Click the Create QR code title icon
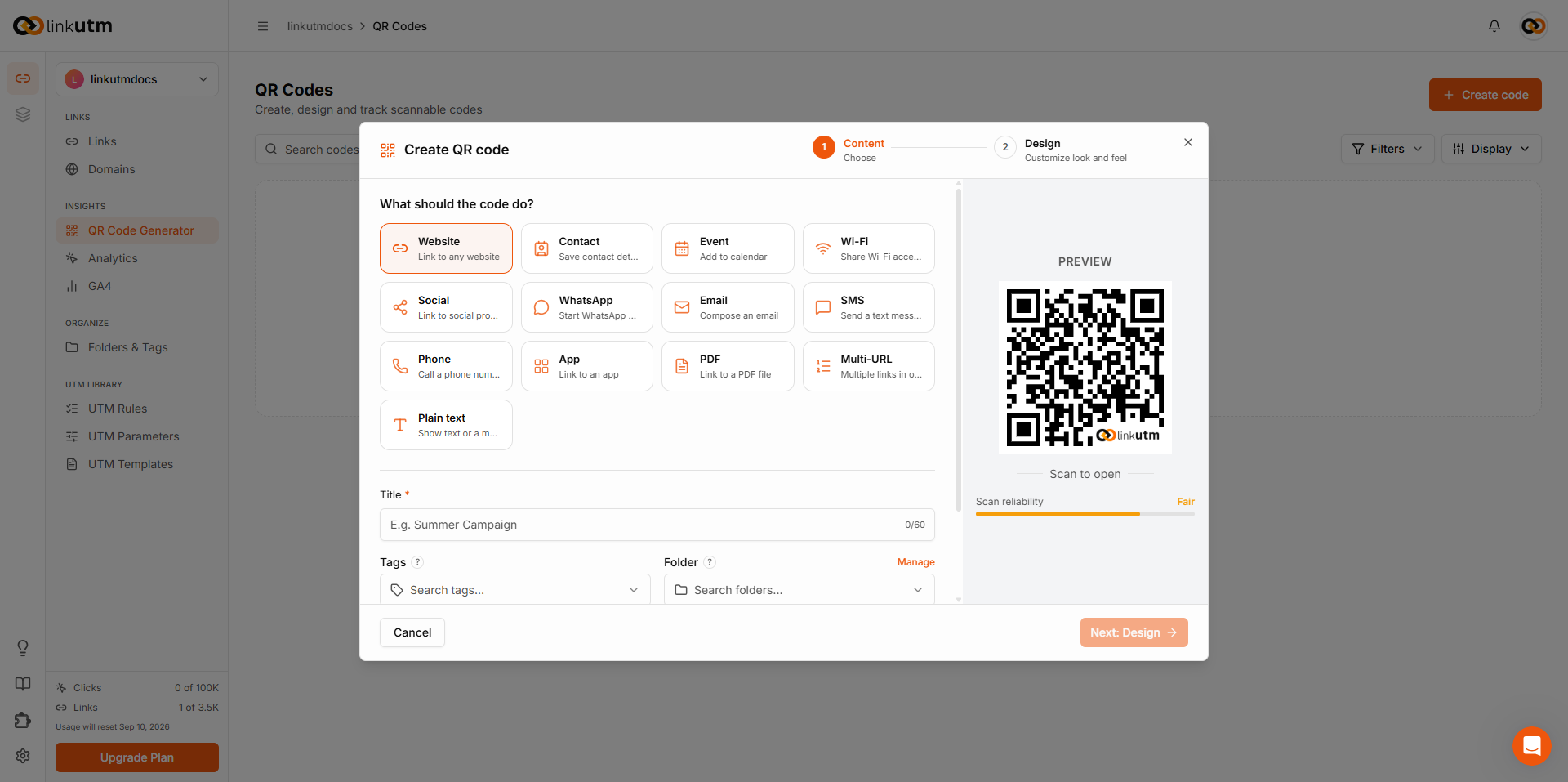Viewport: 1568px width, 782px height. pyautogui.click(x=388, y=150)
